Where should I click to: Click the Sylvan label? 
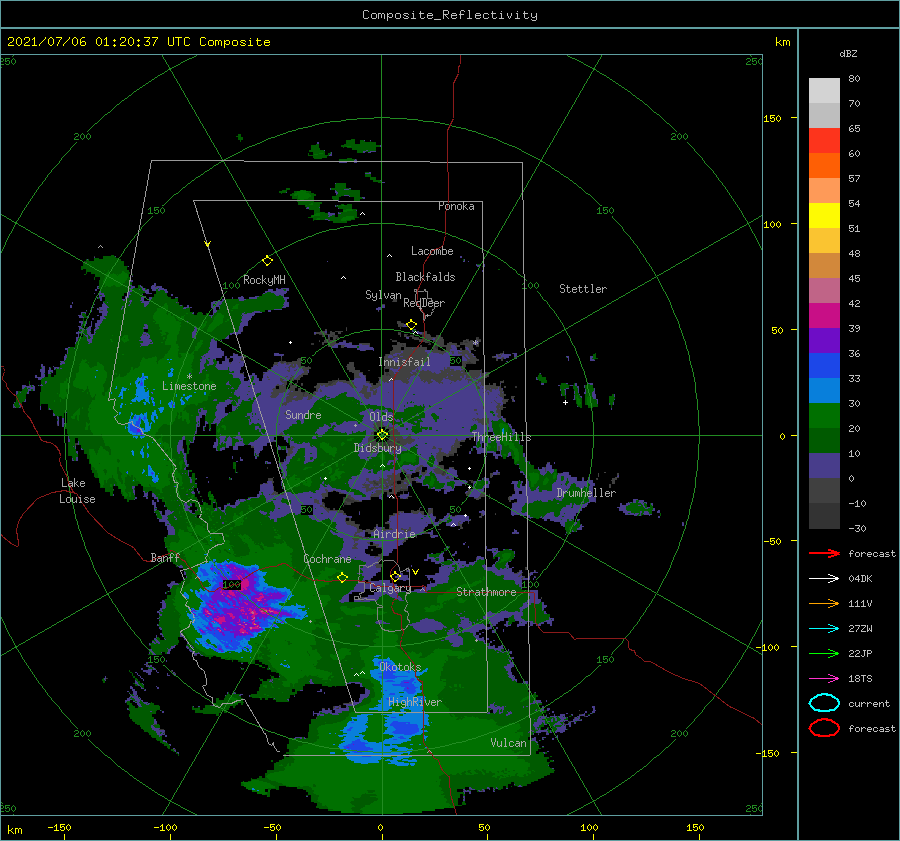383,295
